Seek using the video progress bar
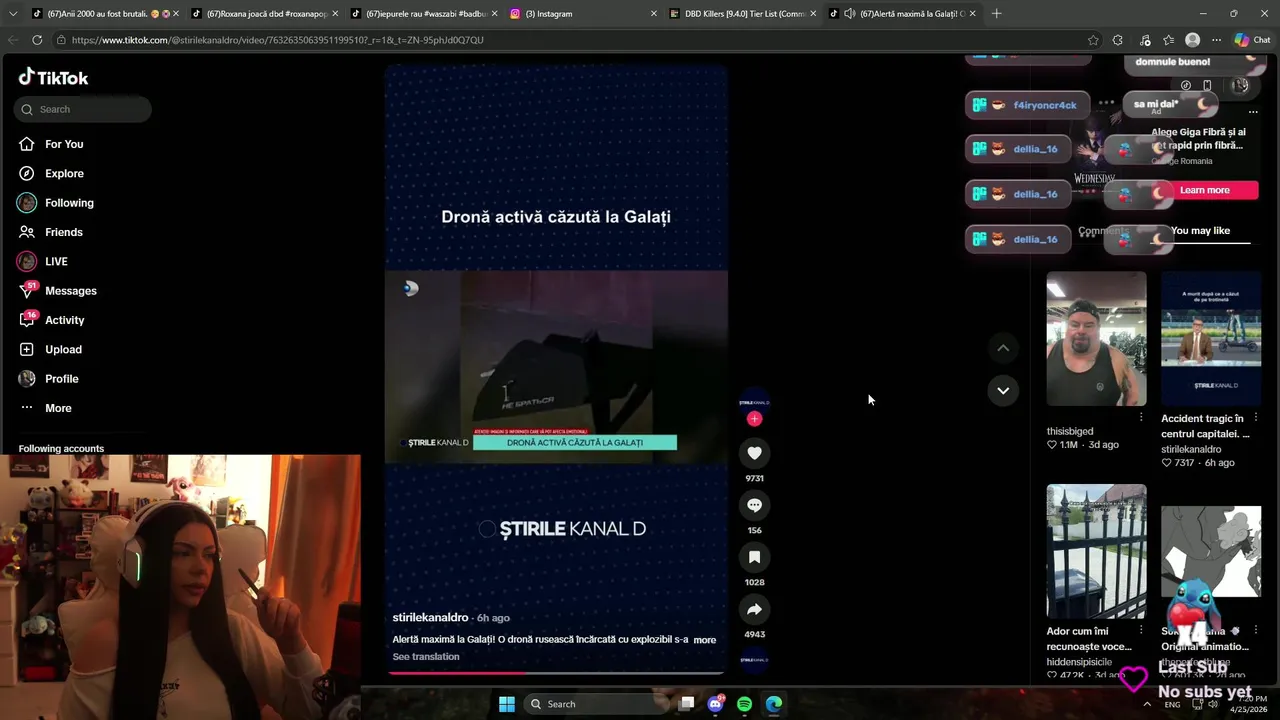This screenshot has height=720, width=1280. [x=556, y=673]
